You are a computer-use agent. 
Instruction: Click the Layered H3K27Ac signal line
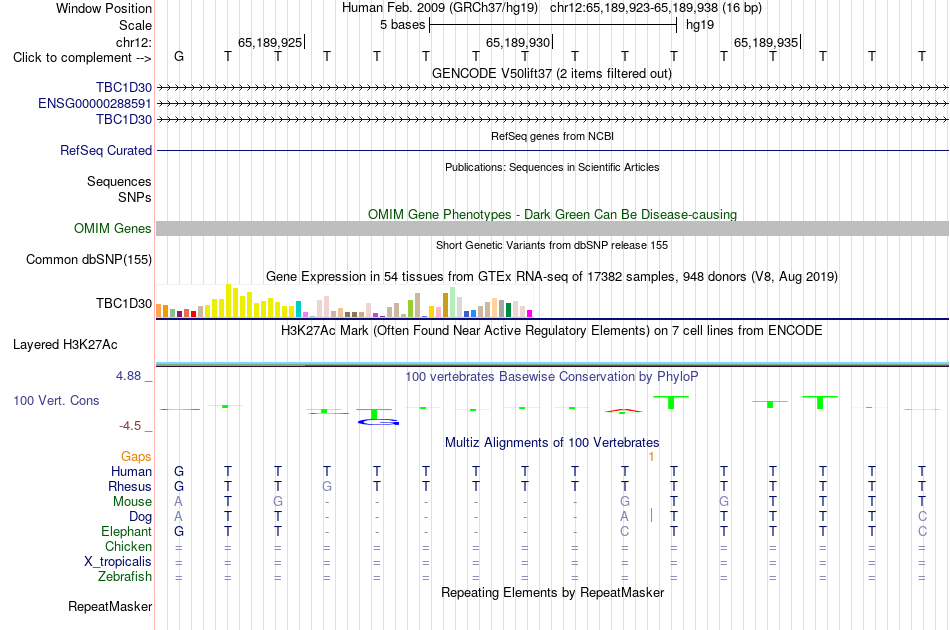click(553, 364)
